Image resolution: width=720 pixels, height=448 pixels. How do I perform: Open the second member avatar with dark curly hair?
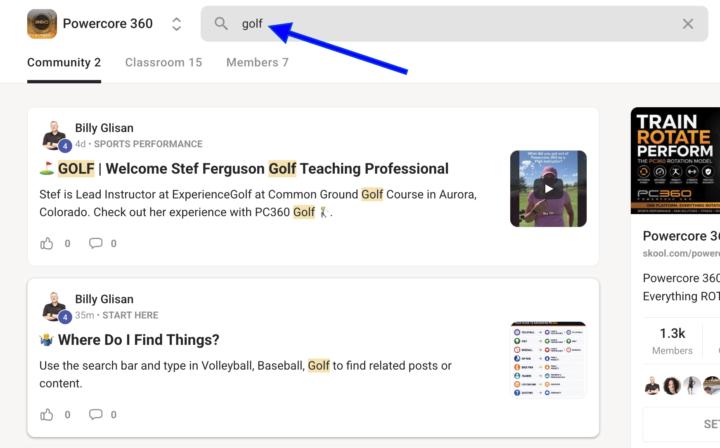672,386
